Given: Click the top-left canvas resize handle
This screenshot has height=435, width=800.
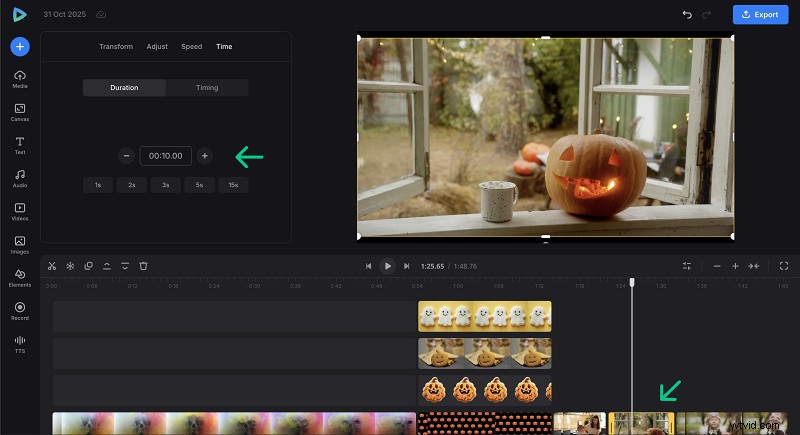Looking at the screenshot, I should pyautogui.click(x=359, y=38).
